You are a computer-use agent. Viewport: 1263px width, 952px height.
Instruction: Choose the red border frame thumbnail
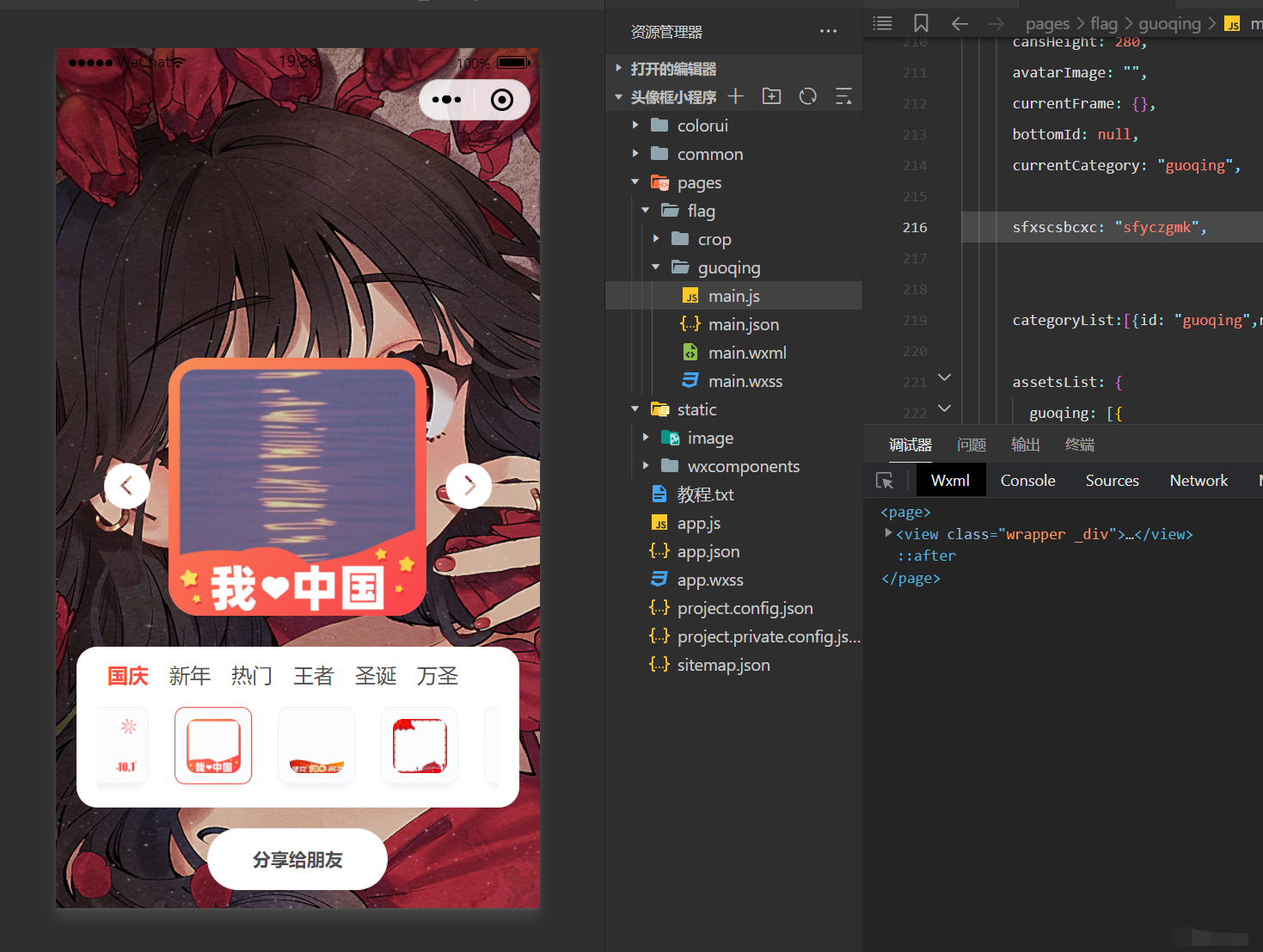pos(420,746)
